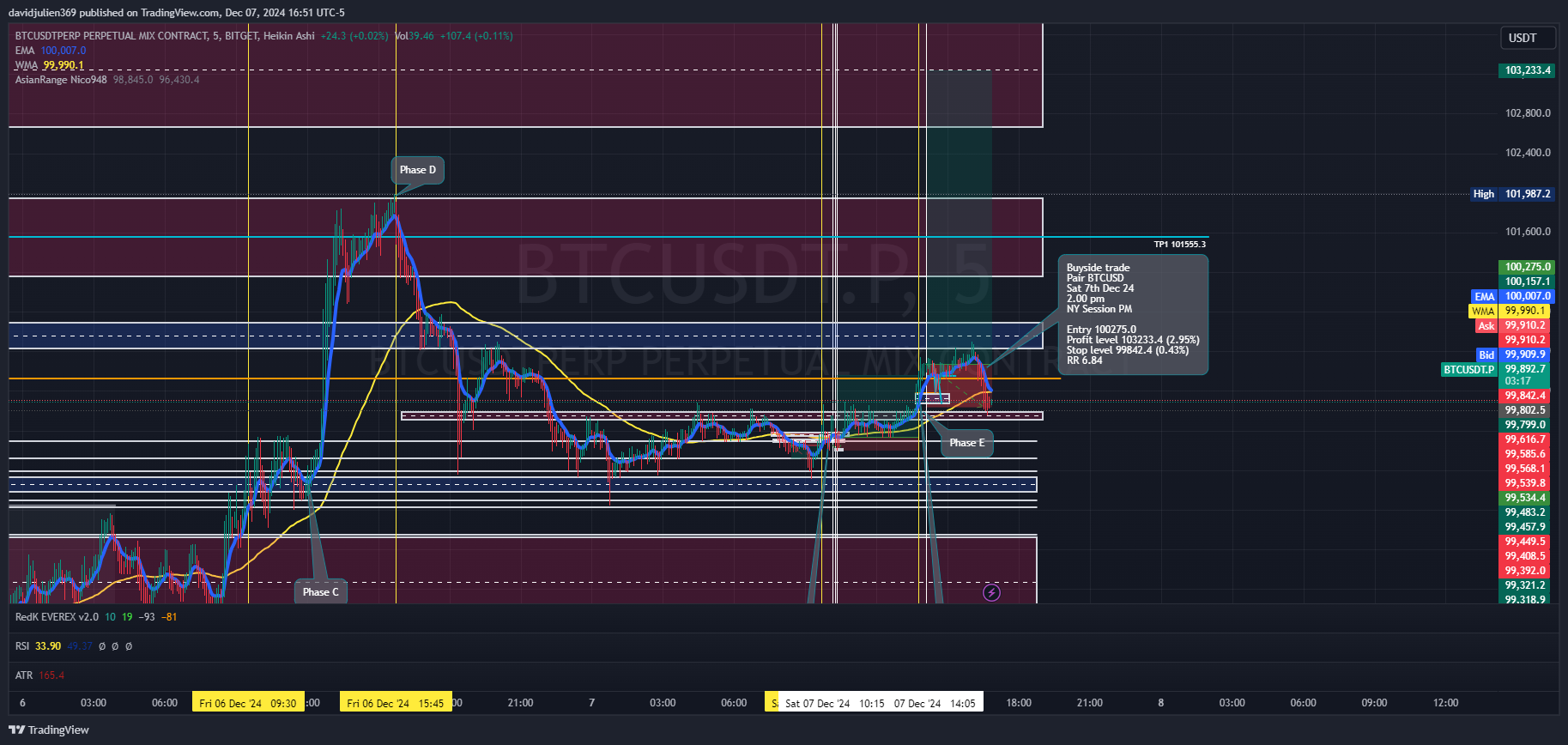This screenshot has height=745, width=1568.
Task: Click the green 103,233.4 profit level price tag
Action: pos(1528,70)
